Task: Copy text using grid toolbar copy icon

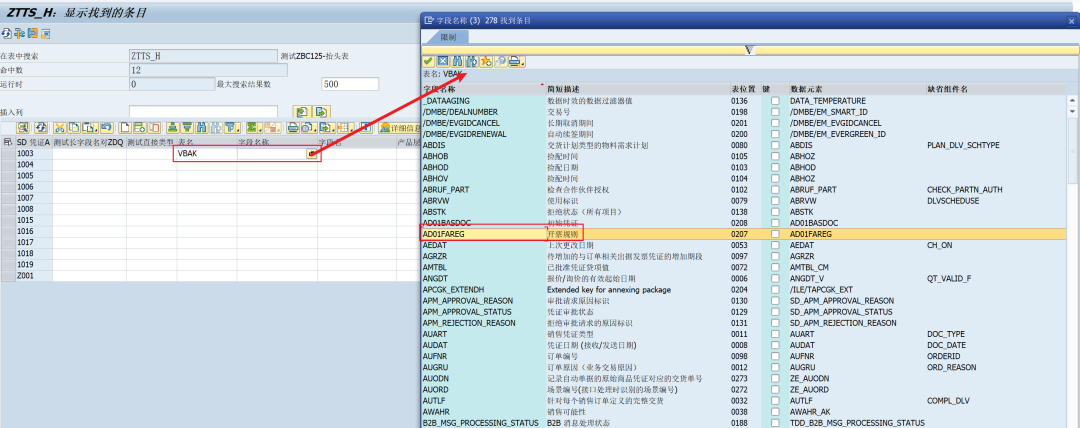Action: (74, 128)
